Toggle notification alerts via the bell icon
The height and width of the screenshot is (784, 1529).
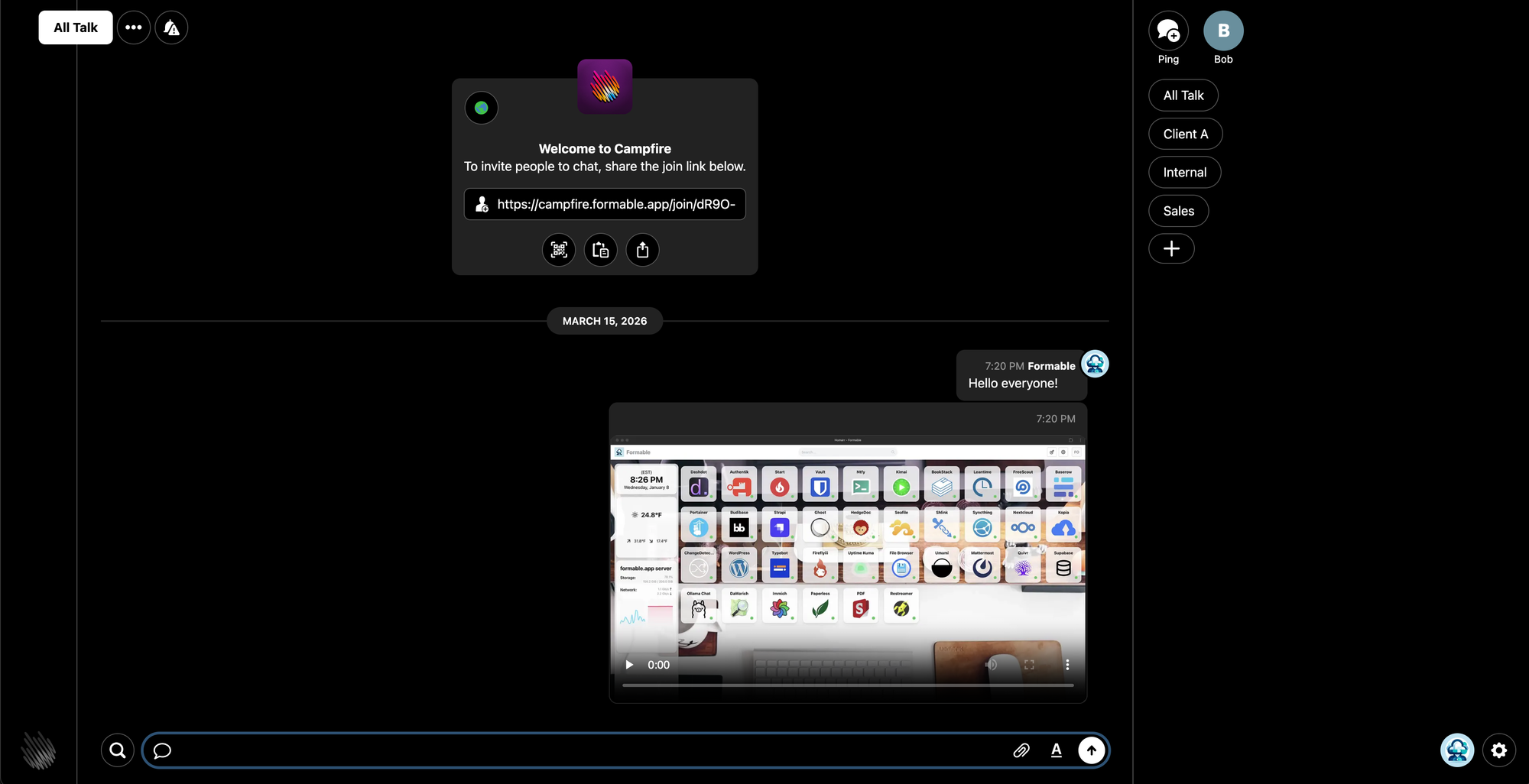pos(171,28)
